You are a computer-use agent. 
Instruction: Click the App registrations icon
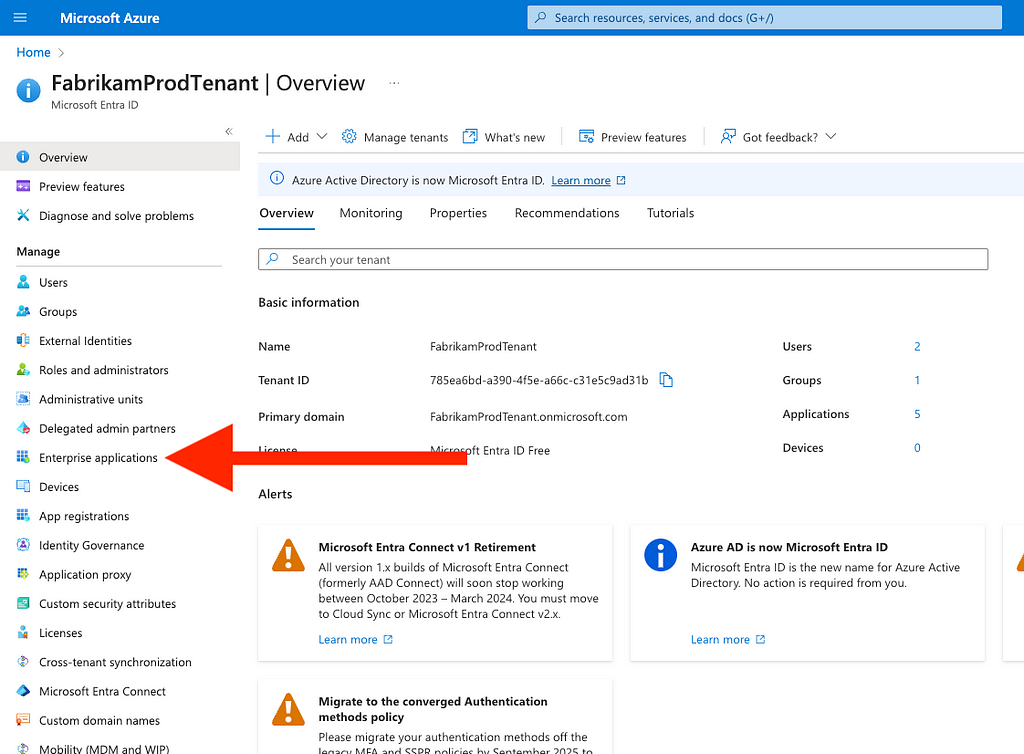(23, 516)
